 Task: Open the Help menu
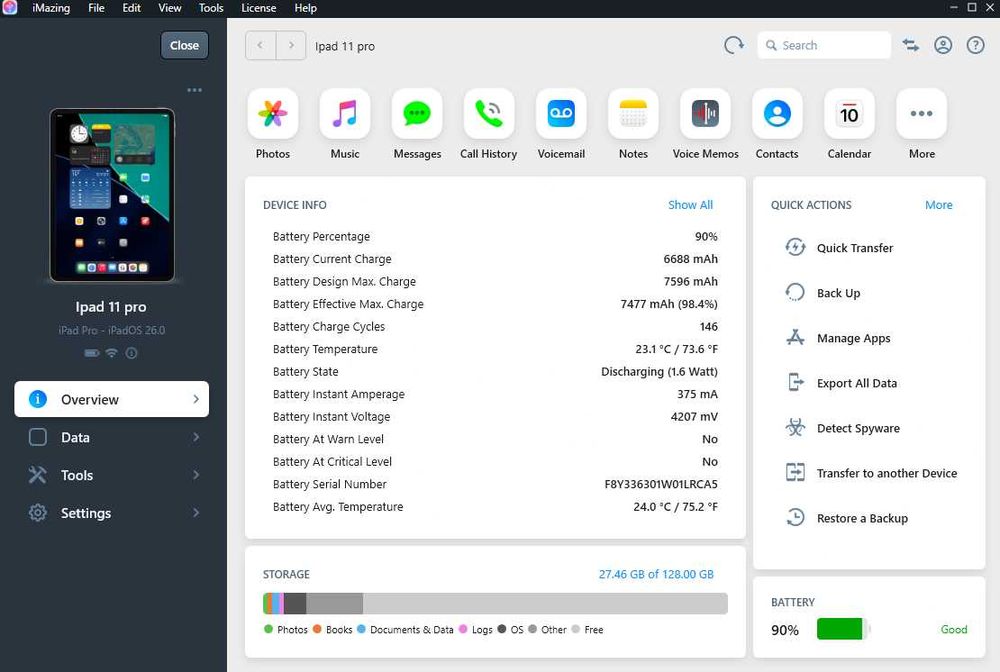tap(305, 8)
